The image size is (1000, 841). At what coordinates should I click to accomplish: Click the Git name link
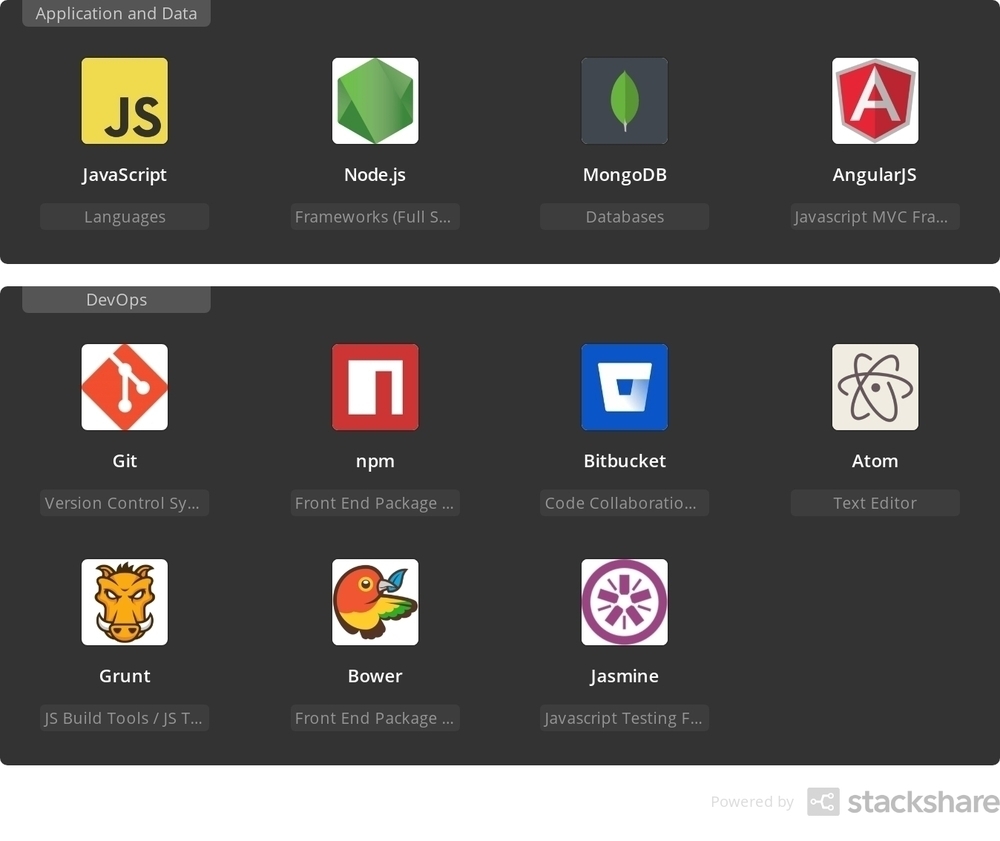(x=124, y=461)
